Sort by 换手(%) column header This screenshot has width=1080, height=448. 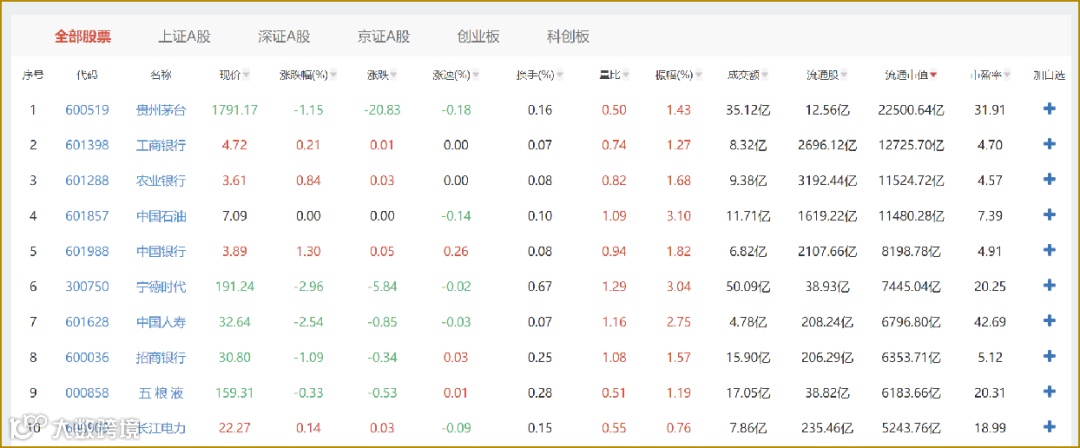(540, 75)
